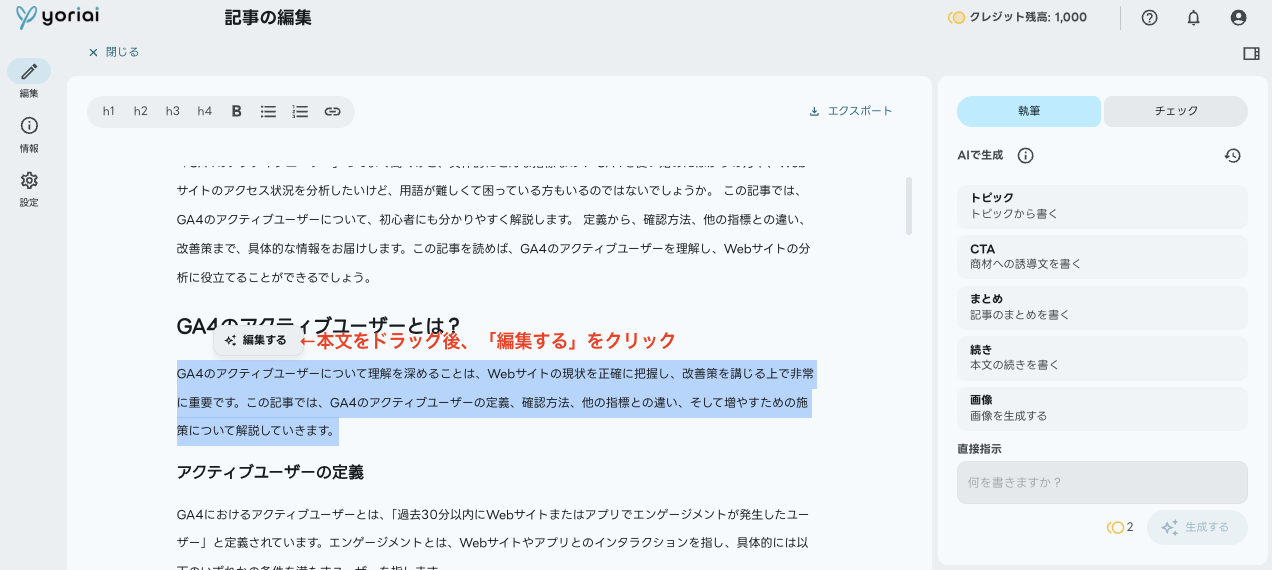
Task: Apply h1 heading format
Action: (109, 111)
